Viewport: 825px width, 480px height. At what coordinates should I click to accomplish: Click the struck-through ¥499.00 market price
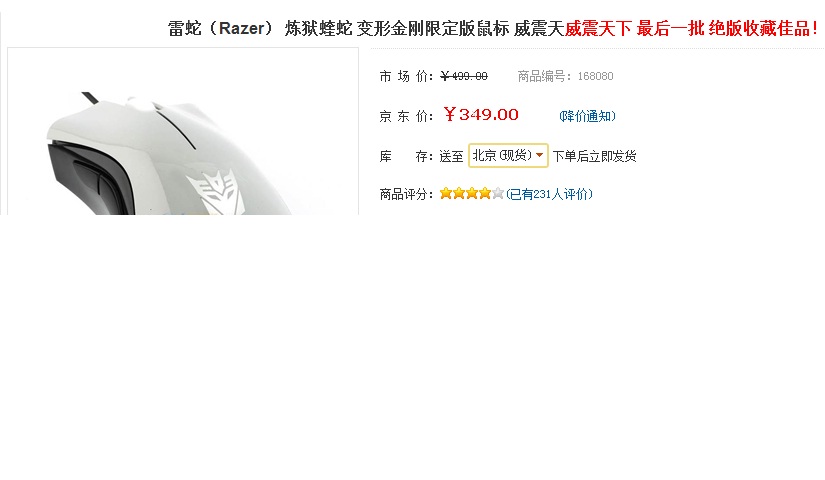tap(464, 76)
